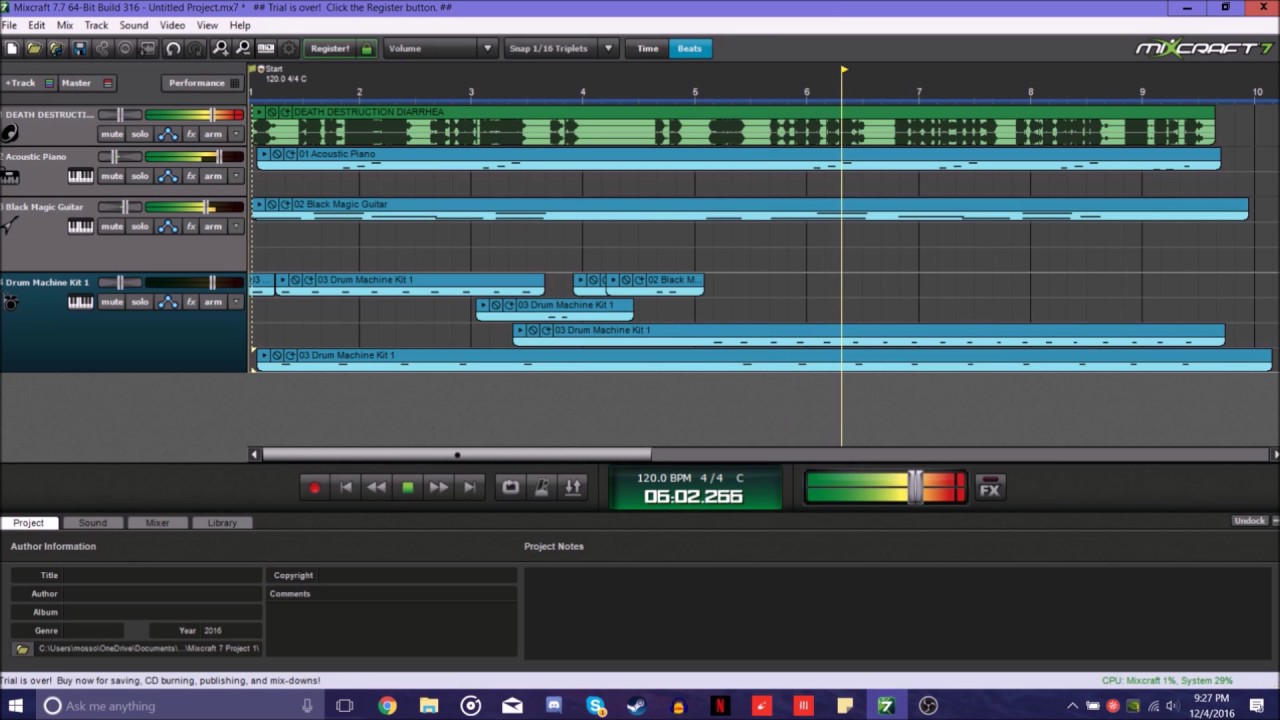1280x720 pixels.
Task: Click the share/publish icon in the toolbar
Action: tap(102, 48)
